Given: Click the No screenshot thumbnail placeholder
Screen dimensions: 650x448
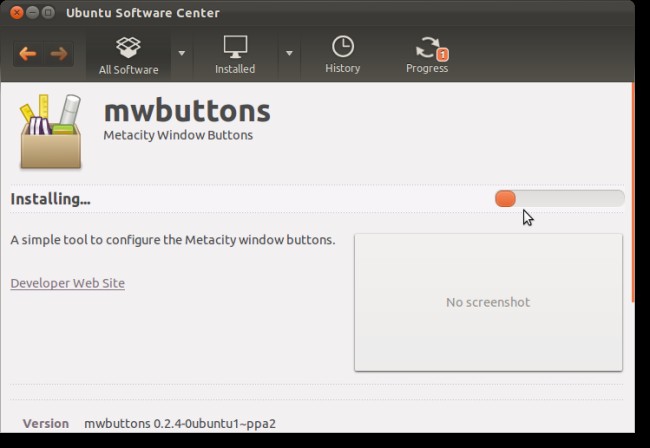Looking at the screenshot, I should [x=488, y=302].
